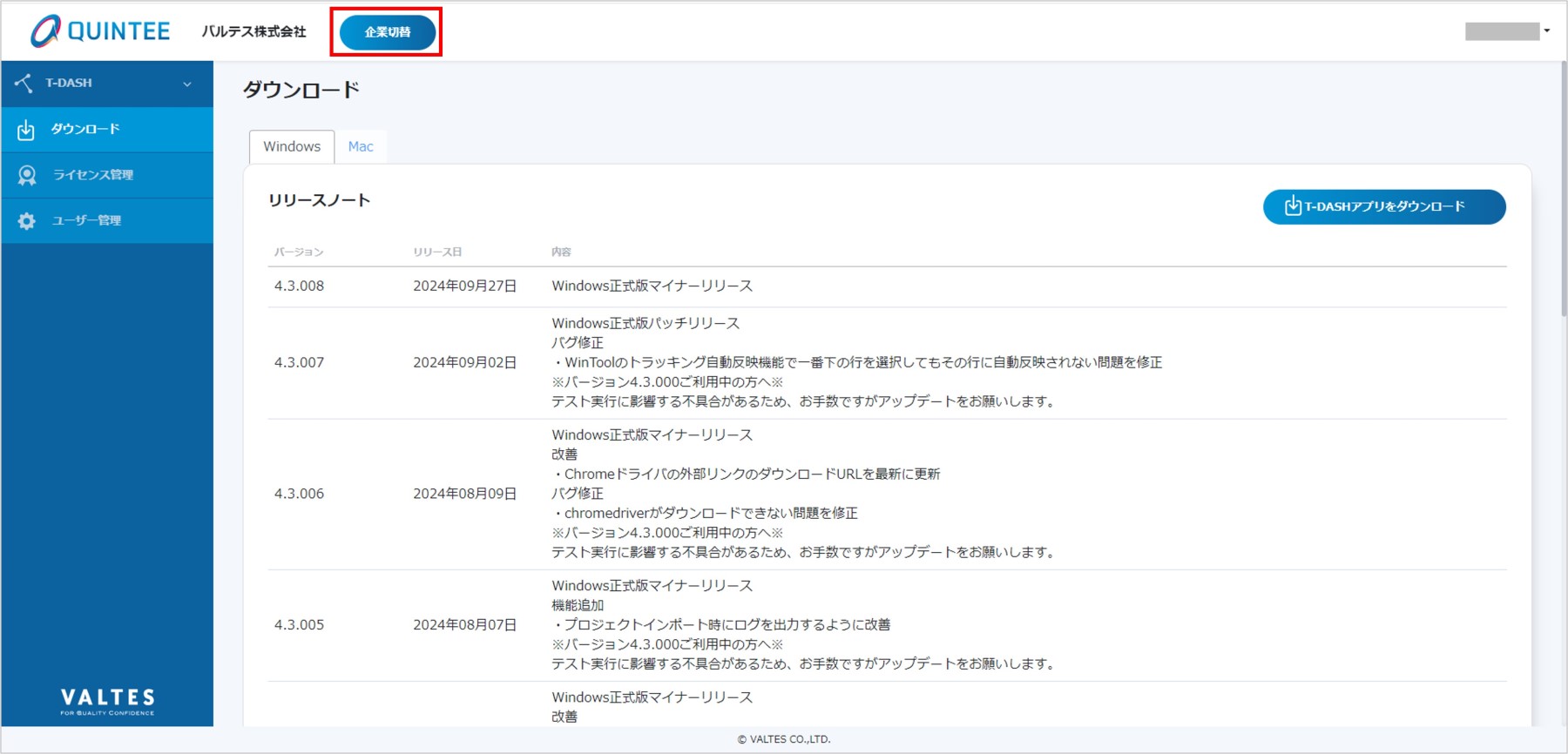Collapse the T-DASH menu chevron

click(187, 84)
